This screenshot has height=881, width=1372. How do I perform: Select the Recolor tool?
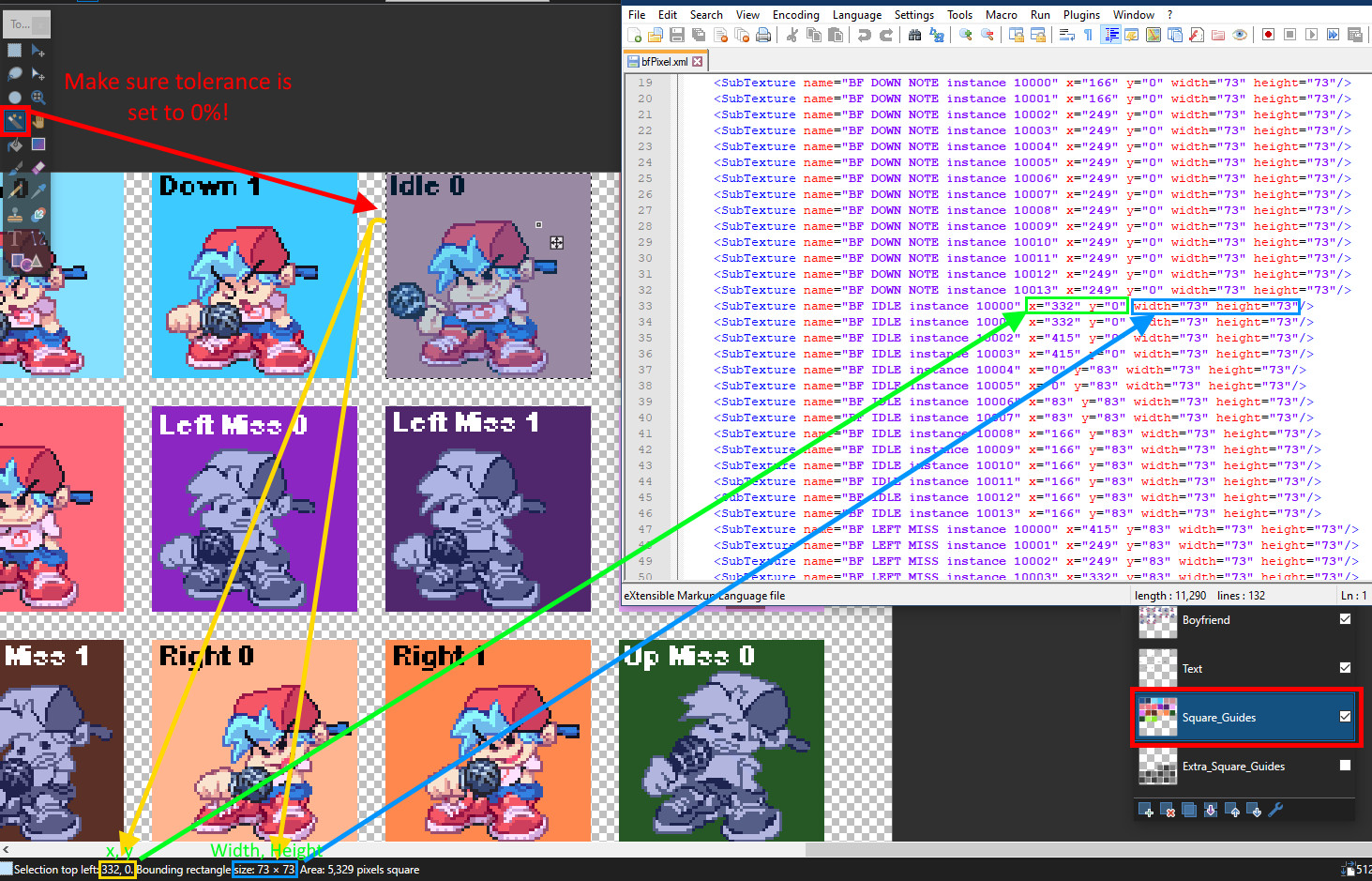[x=38, y=215]
